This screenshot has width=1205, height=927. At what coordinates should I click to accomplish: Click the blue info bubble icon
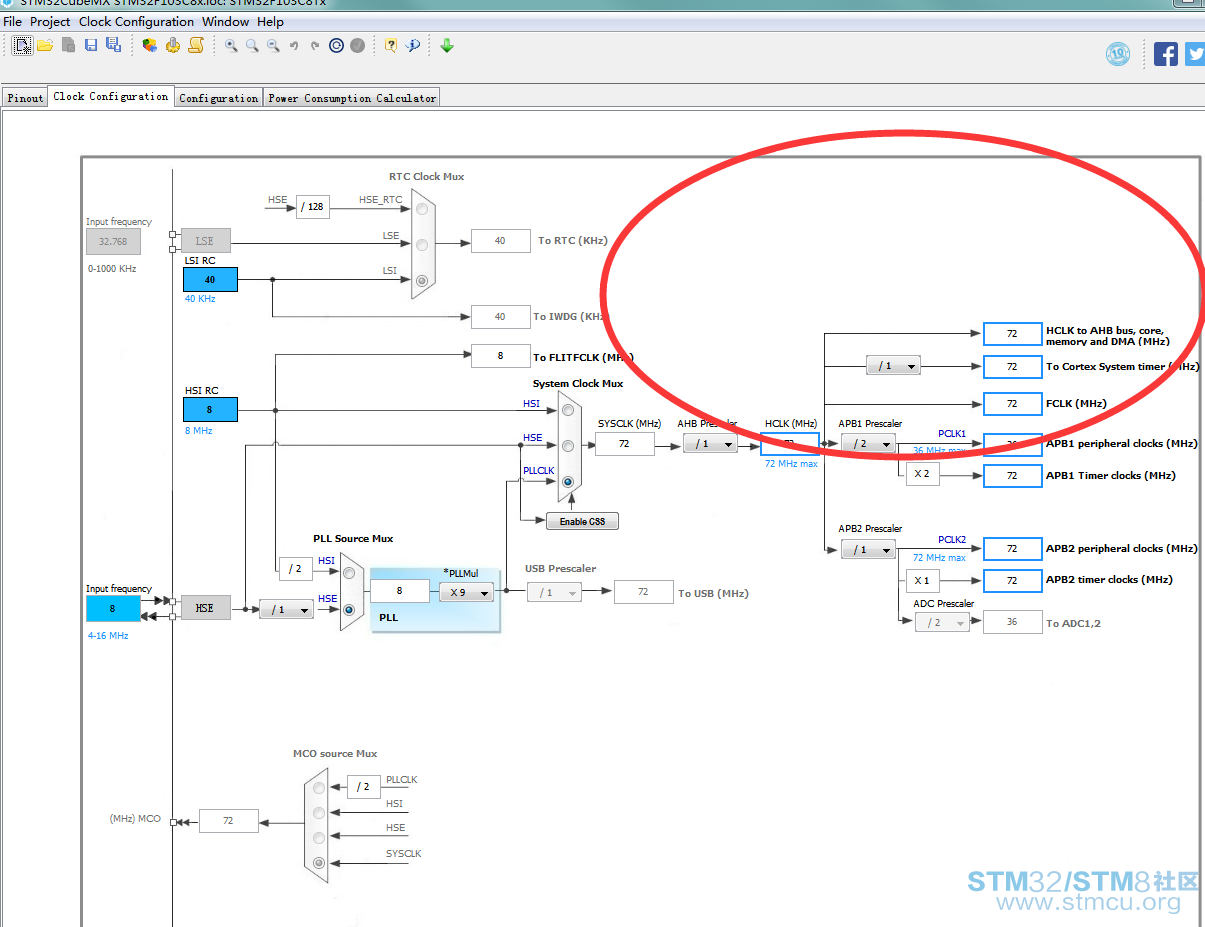point(412,45)
